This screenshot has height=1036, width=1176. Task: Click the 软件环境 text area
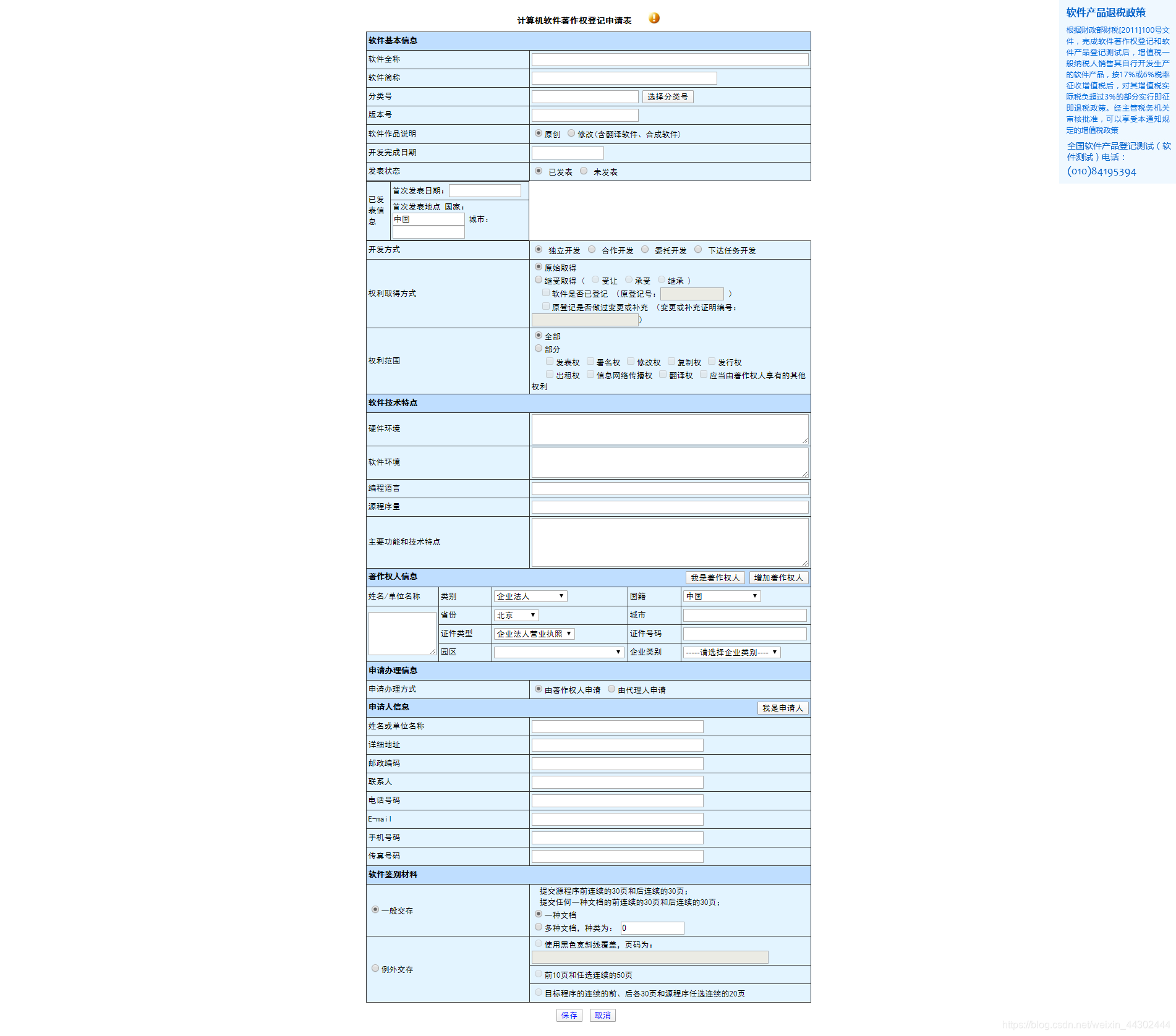click(670, 463)
